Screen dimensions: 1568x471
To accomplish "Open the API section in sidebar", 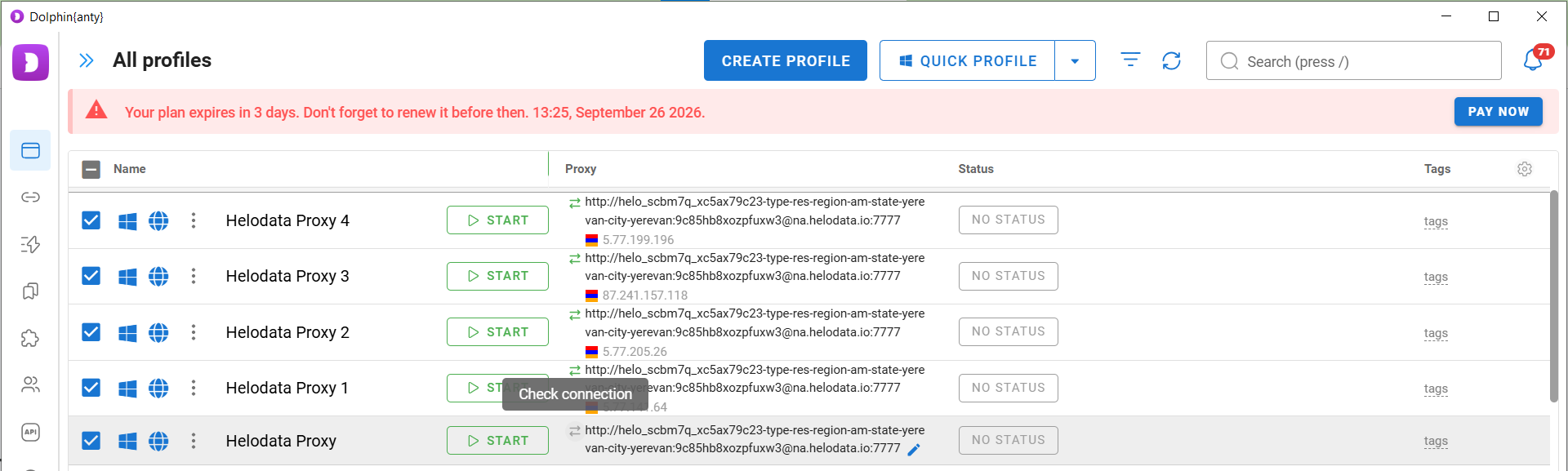I will (x=30, y=432).
